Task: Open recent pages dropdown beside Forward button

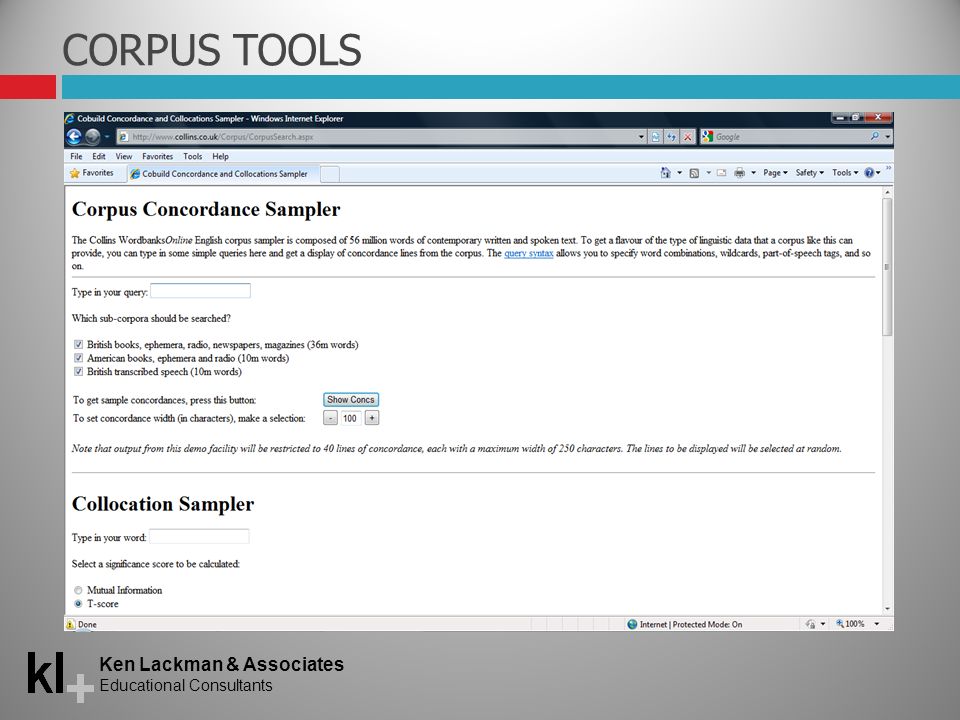Action: pyautogui.click(x=107, y=137)
